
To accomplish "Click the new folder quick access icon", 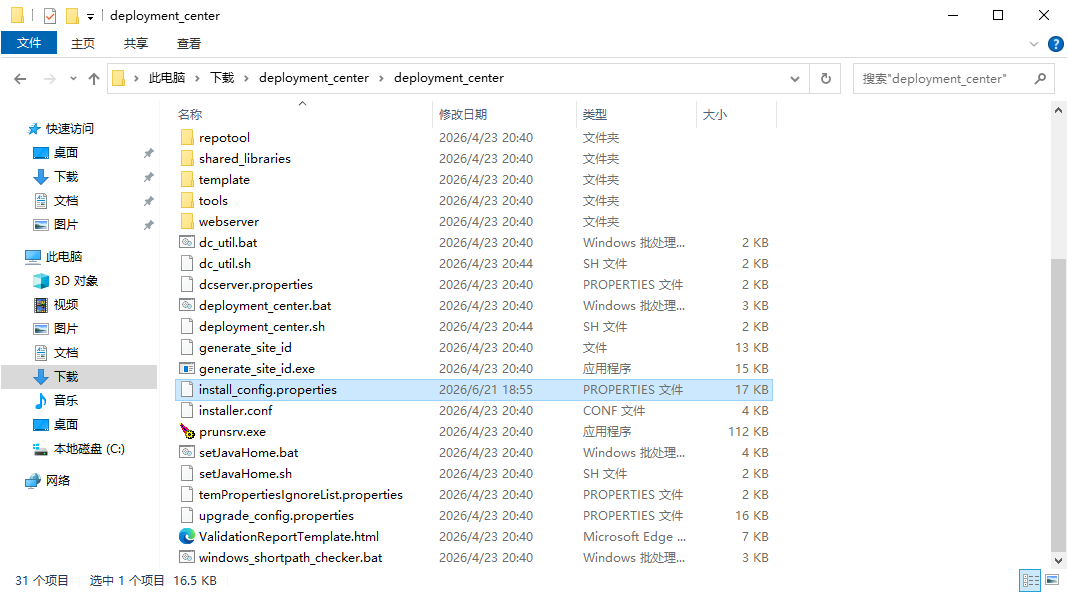I will 72,15.
